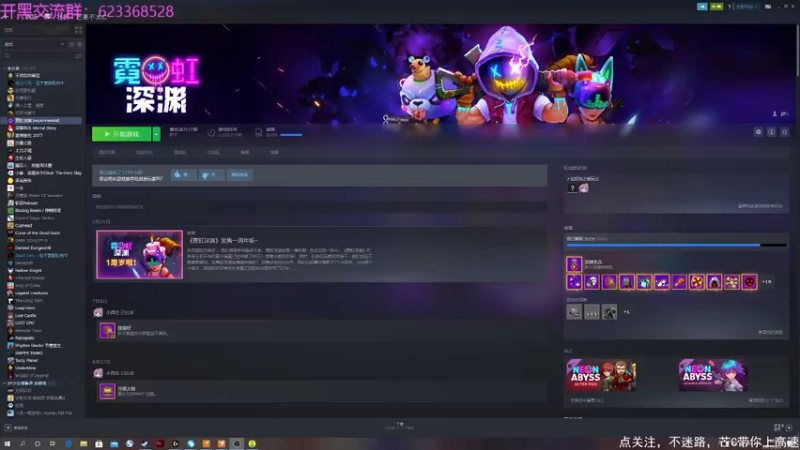Click the ready-to-play filter icon in sidebar
Screen dimensions: 800x450
tap(80, 44)
